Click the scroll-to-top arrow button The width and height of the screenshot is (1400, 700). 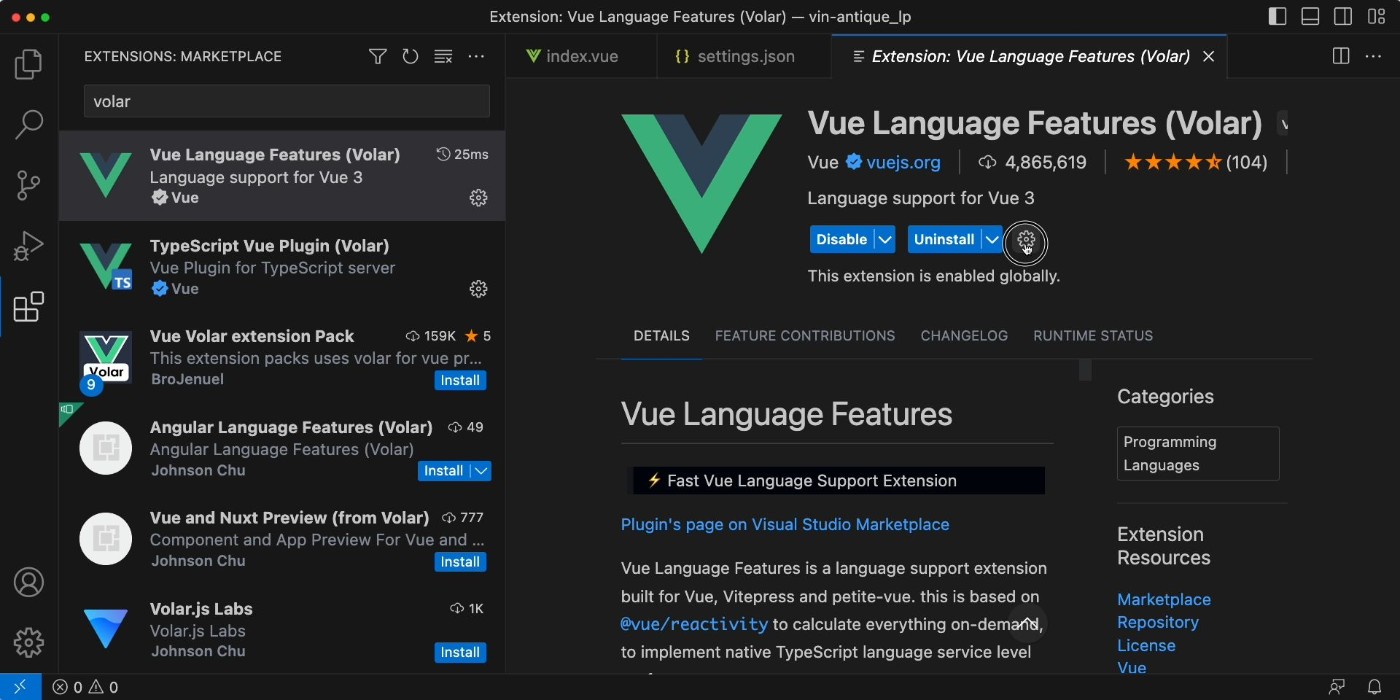pyautogui.click(x=1028, y=623)
